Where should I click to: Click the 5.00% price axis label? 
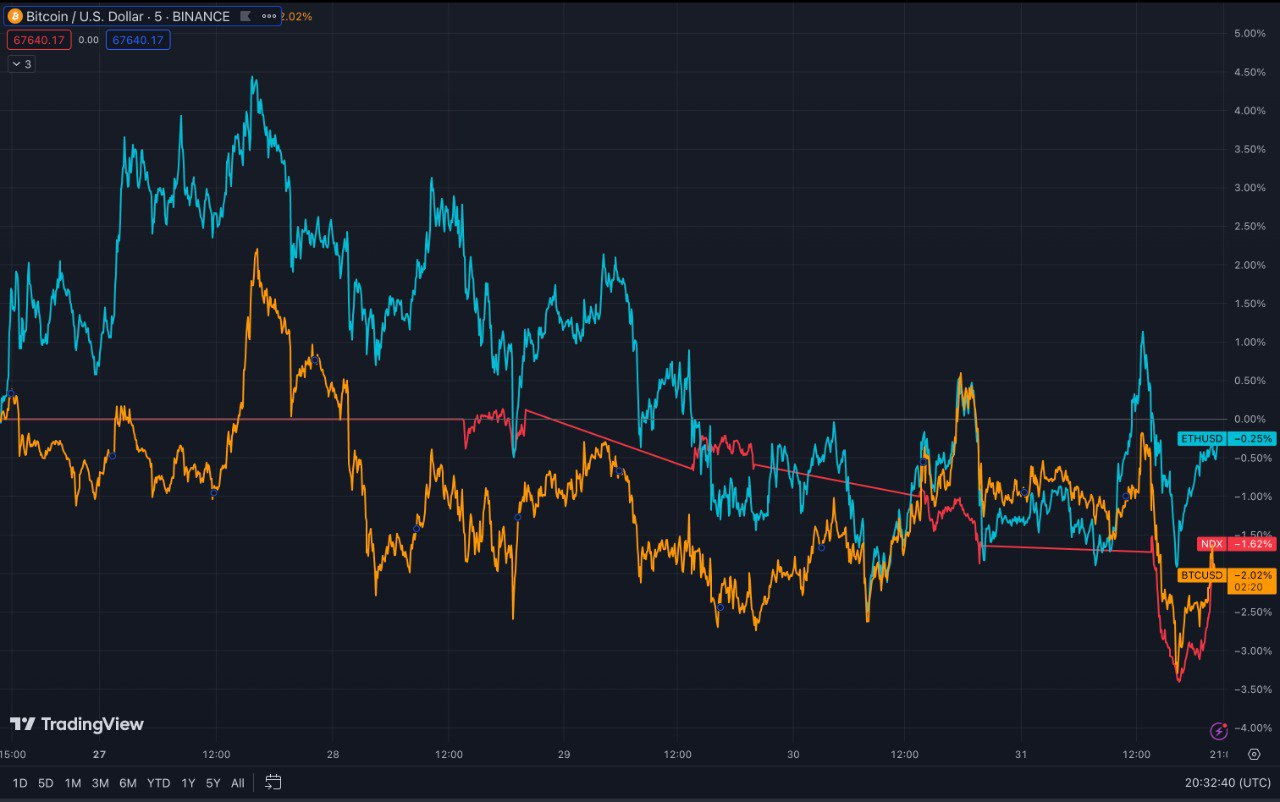click(x=1250, y=34)
